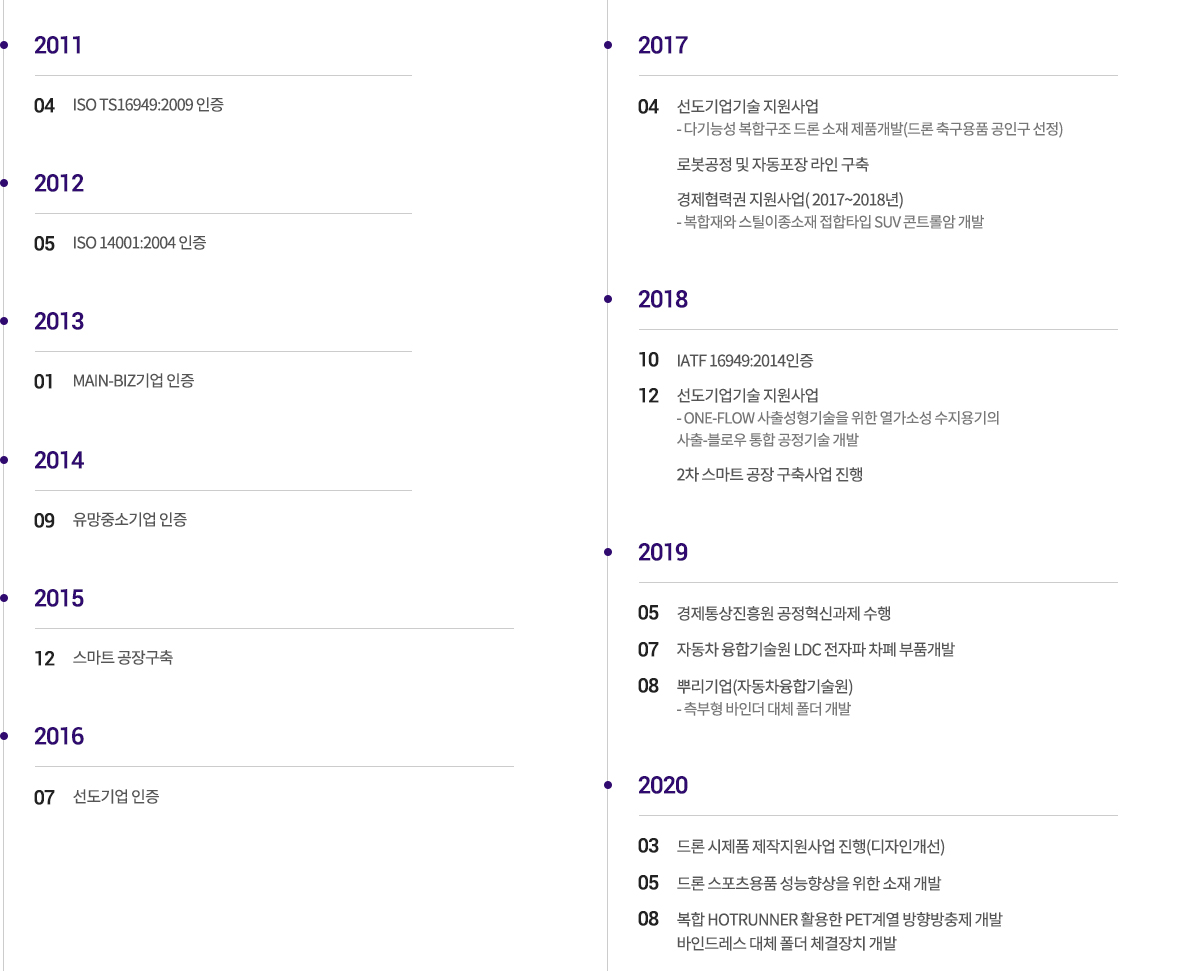
Task: Click 2차 스마트 공장 구축사업 진행 text
Action: [x=770, y=475]
